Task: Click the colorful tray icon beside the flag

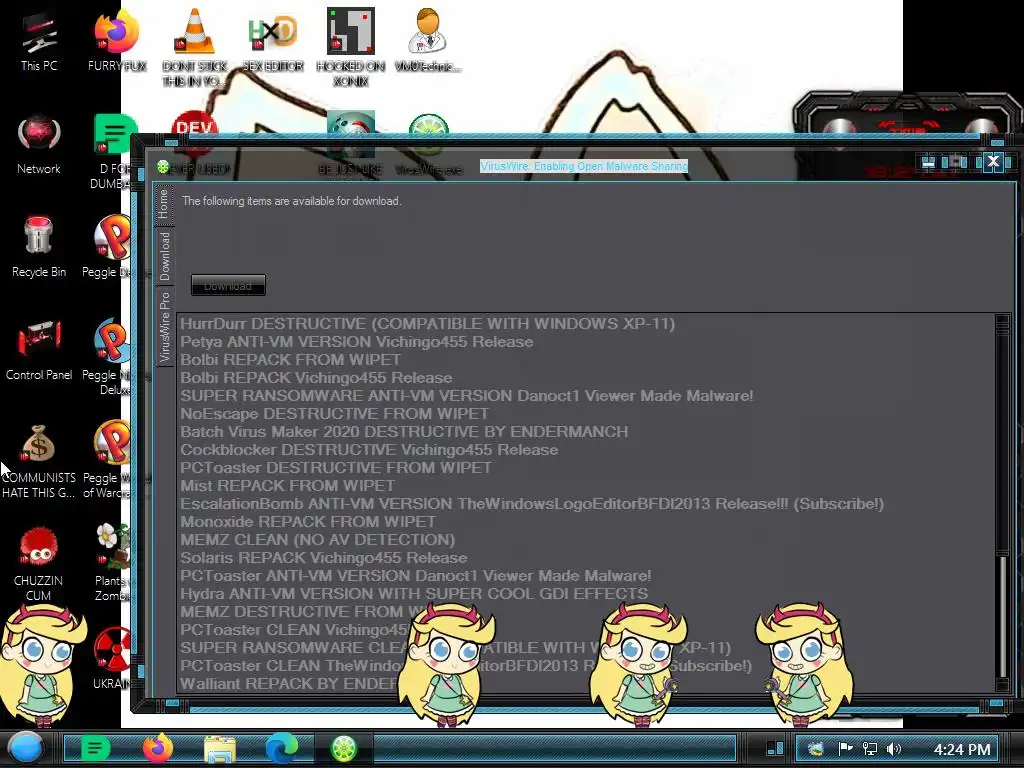Action: coord(816,749)
